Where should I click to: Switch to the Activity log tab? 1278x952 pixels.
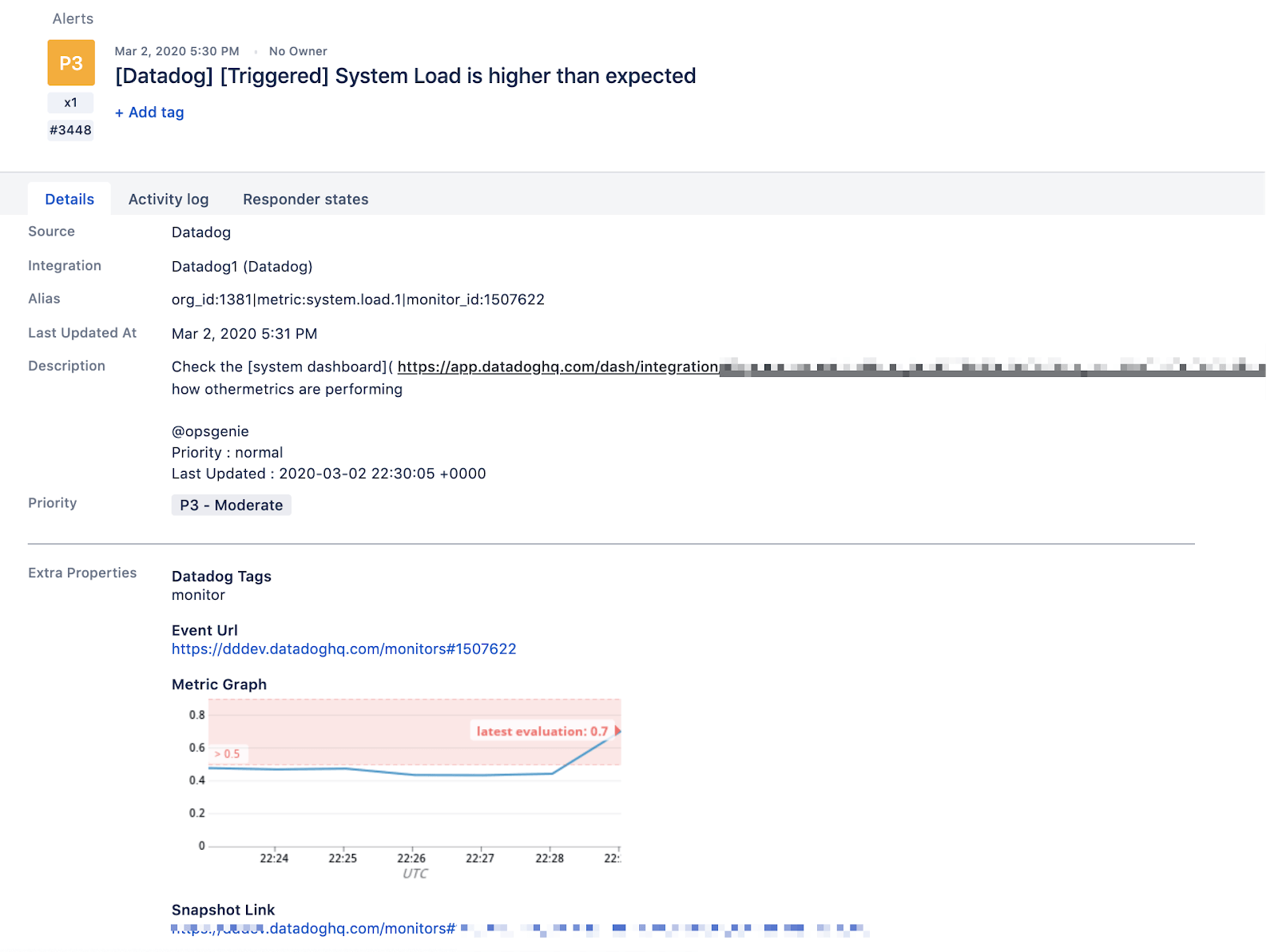[169, 199]
